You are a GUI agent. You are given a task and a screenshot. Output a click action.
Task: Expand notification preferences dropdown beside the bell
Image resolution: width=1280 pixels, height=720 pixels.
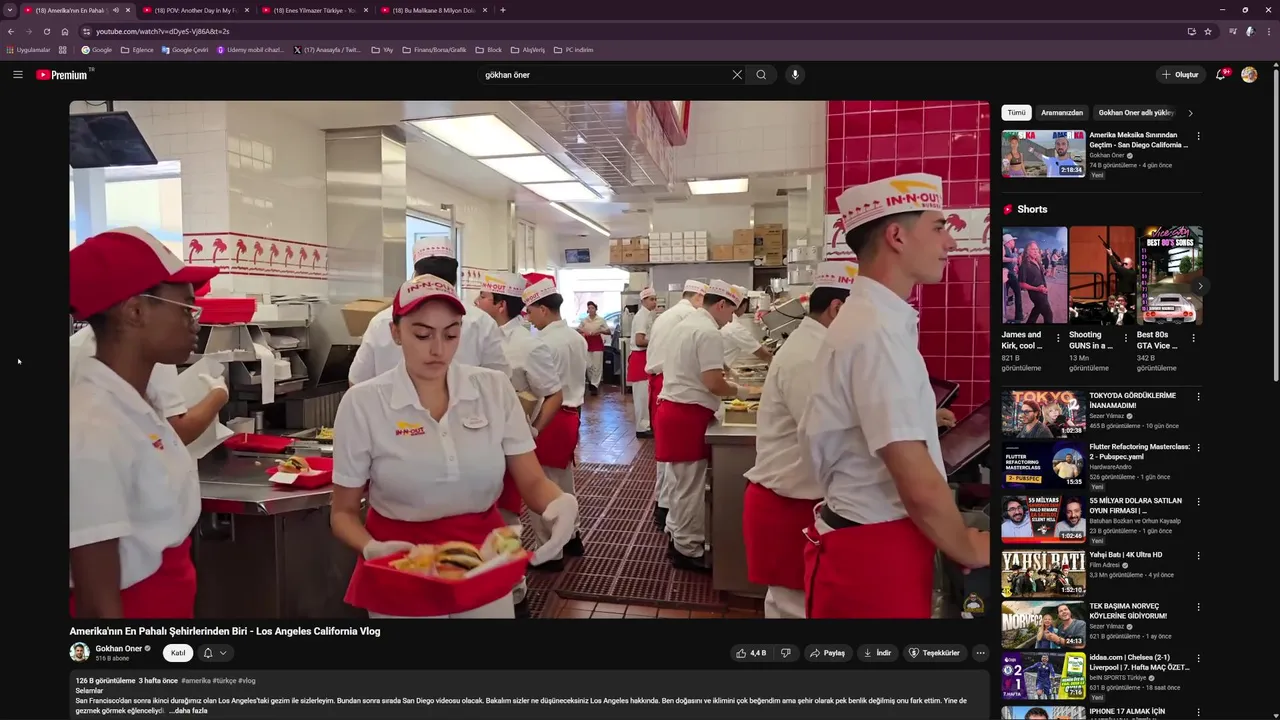[223, 653]
